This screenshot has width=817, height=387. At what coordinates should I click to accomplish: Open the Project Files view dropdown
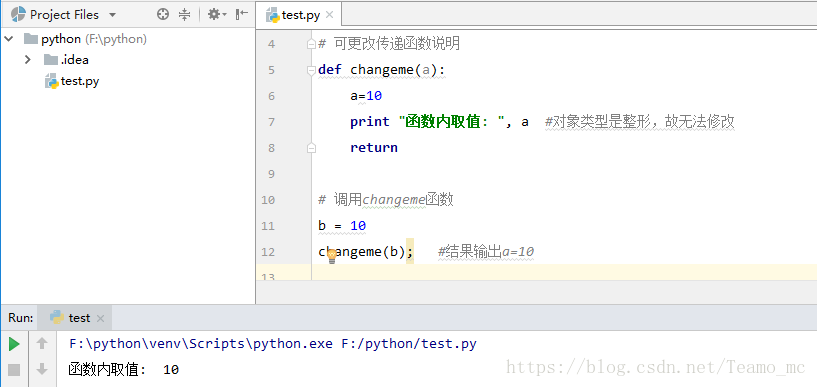[x=113, y=15]
